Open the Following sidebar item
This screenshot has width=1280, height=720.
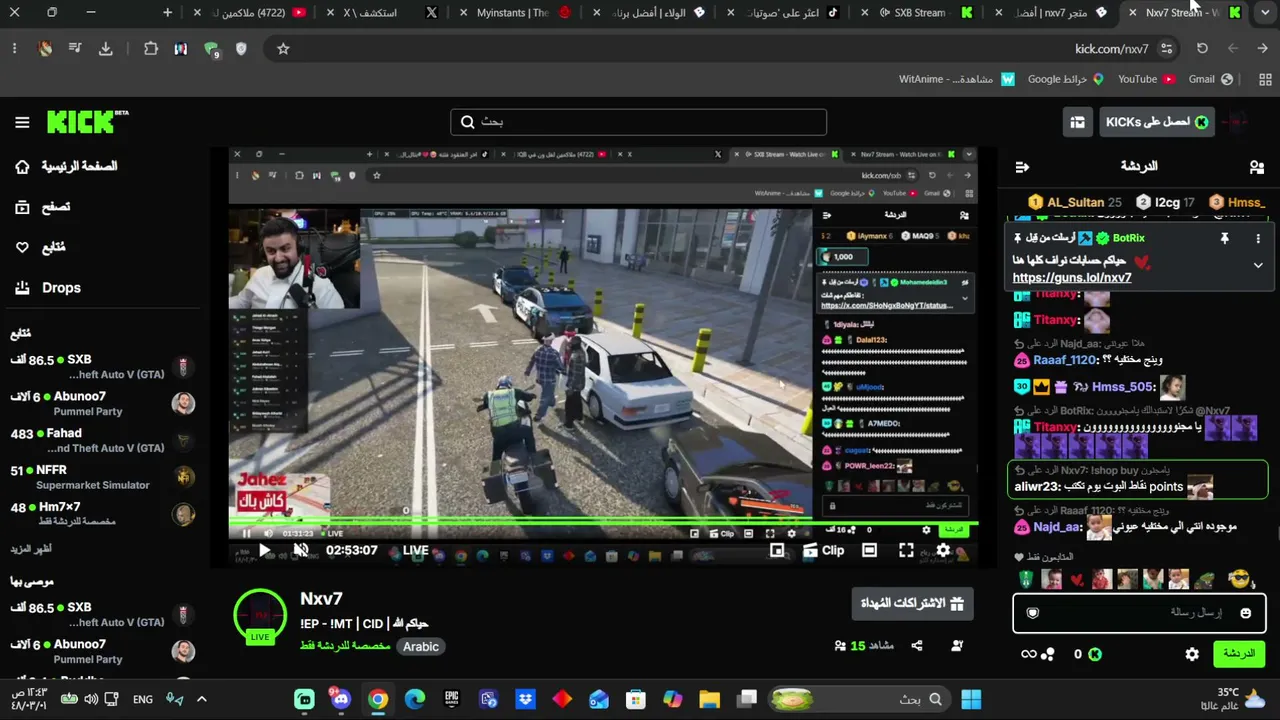(x=40, y=247)
